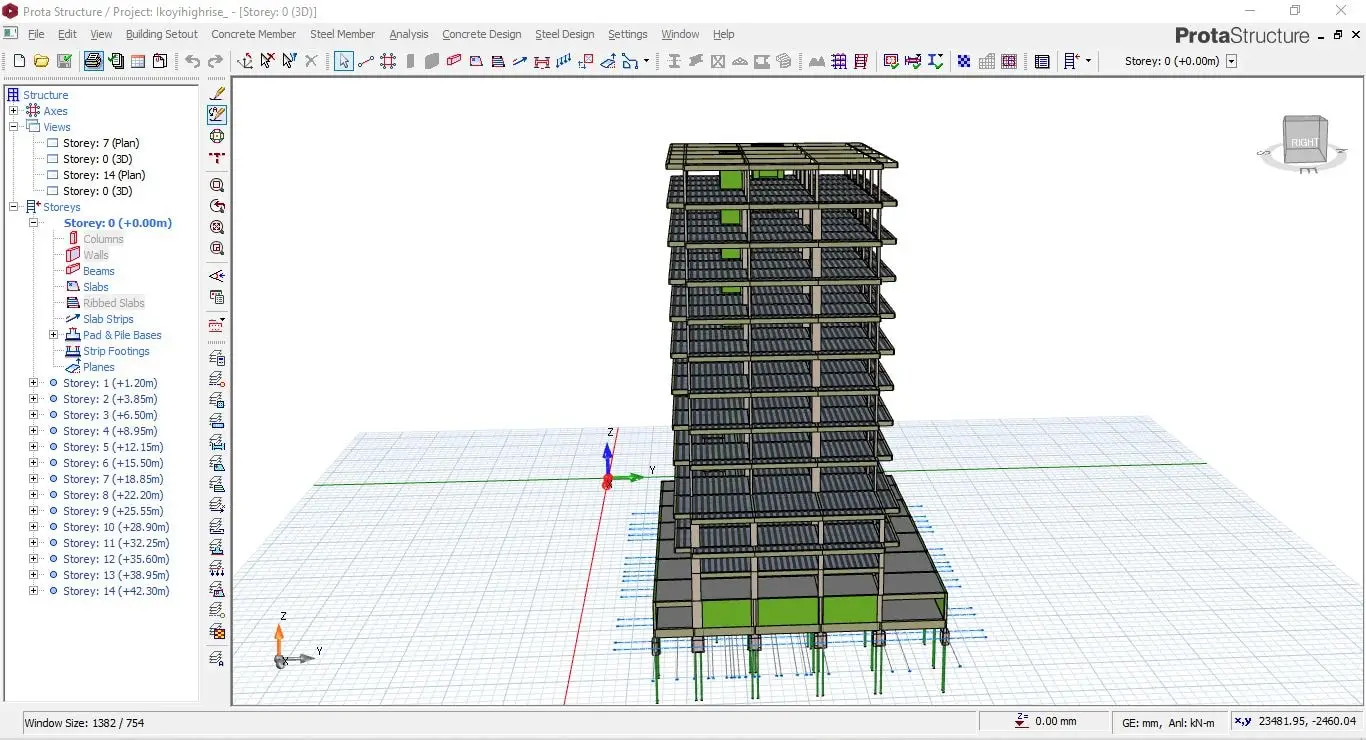Select Storey: 7 (Plan) view
1366x740 pixels.
click(x=101, y=143)
